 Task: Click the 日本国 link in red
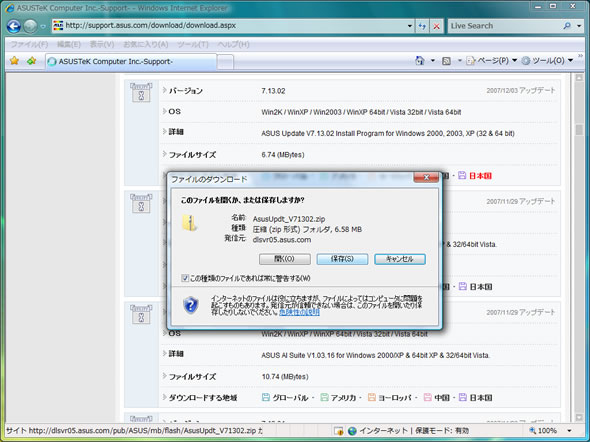click(481, 176)
